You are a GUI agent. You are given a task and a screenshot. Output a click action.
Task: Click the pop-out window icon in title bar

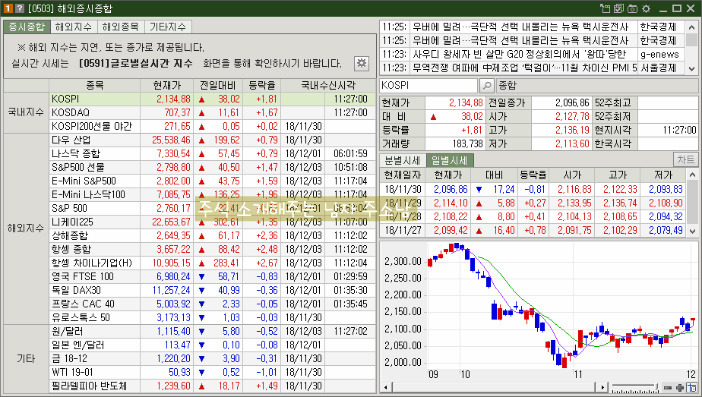[605, 8]
